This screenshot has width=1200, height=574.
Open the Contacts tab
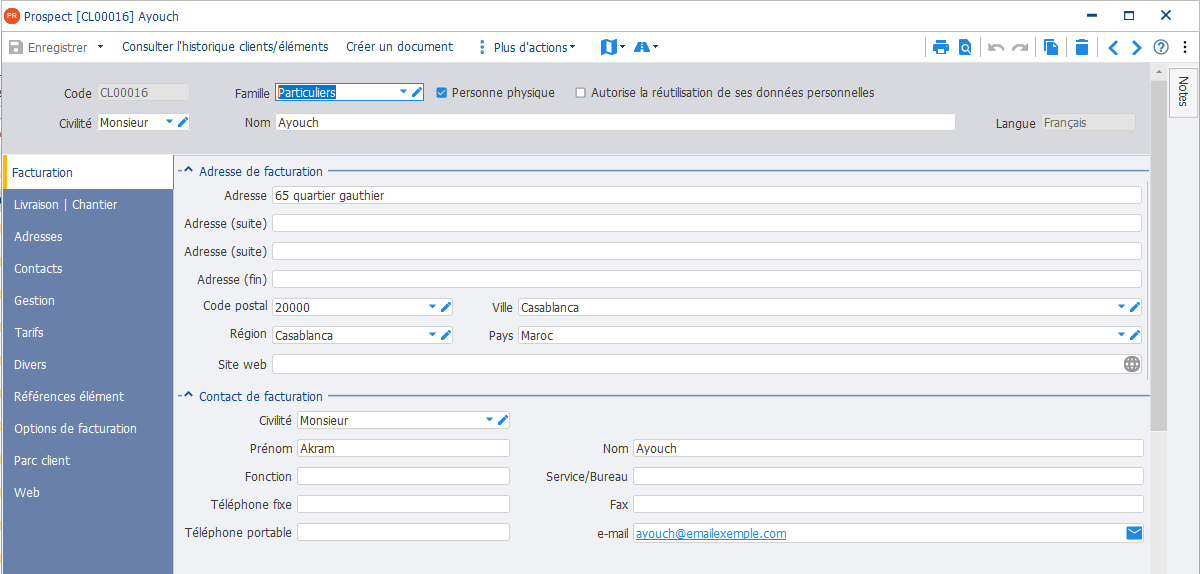click(88, 269)
